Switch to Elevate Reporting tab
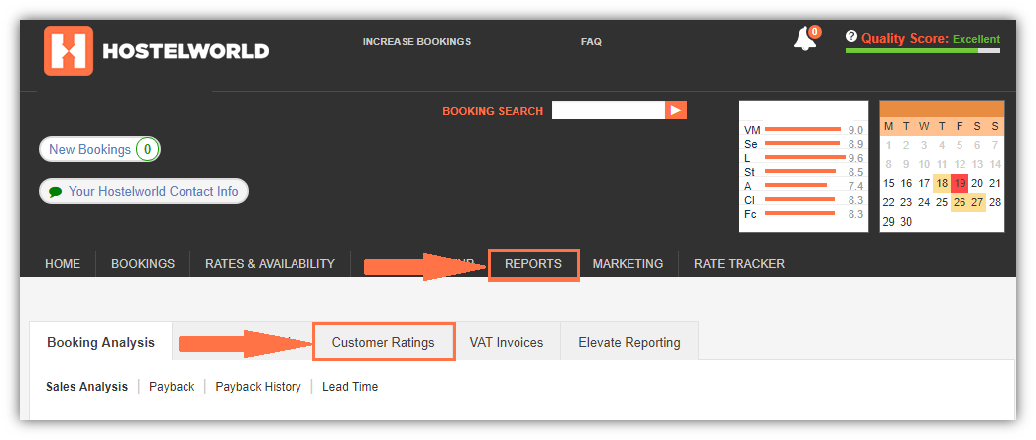 (x=629, y=342)
